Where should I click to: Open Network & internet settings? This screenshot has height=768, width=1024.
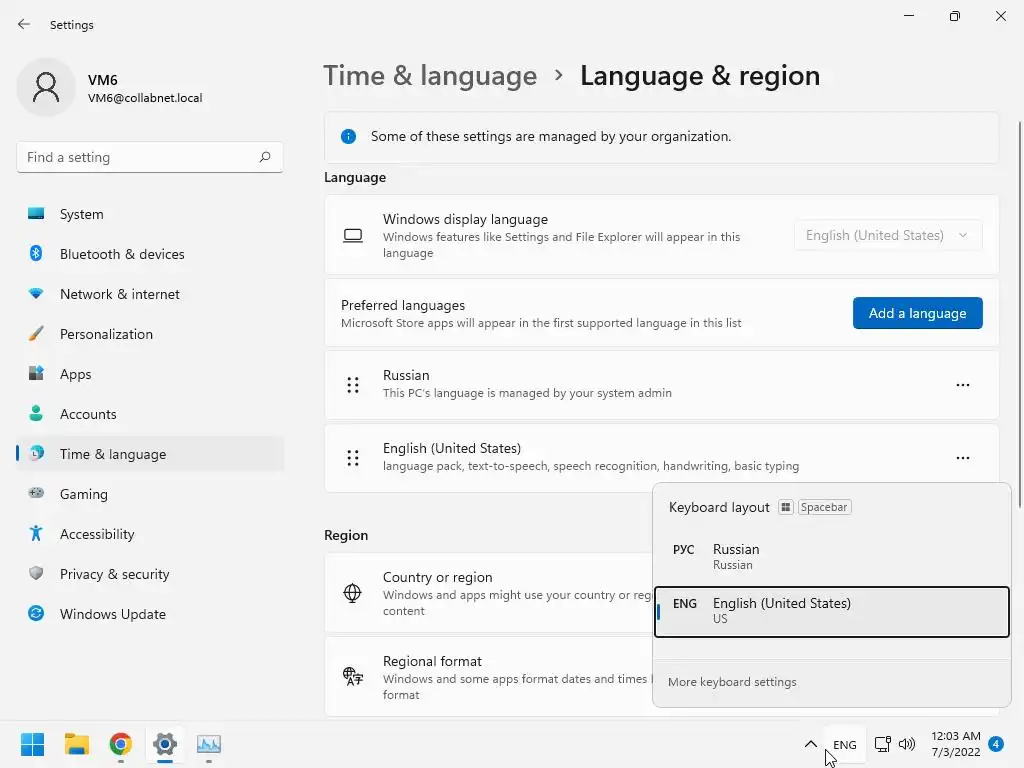coord(150,294)
